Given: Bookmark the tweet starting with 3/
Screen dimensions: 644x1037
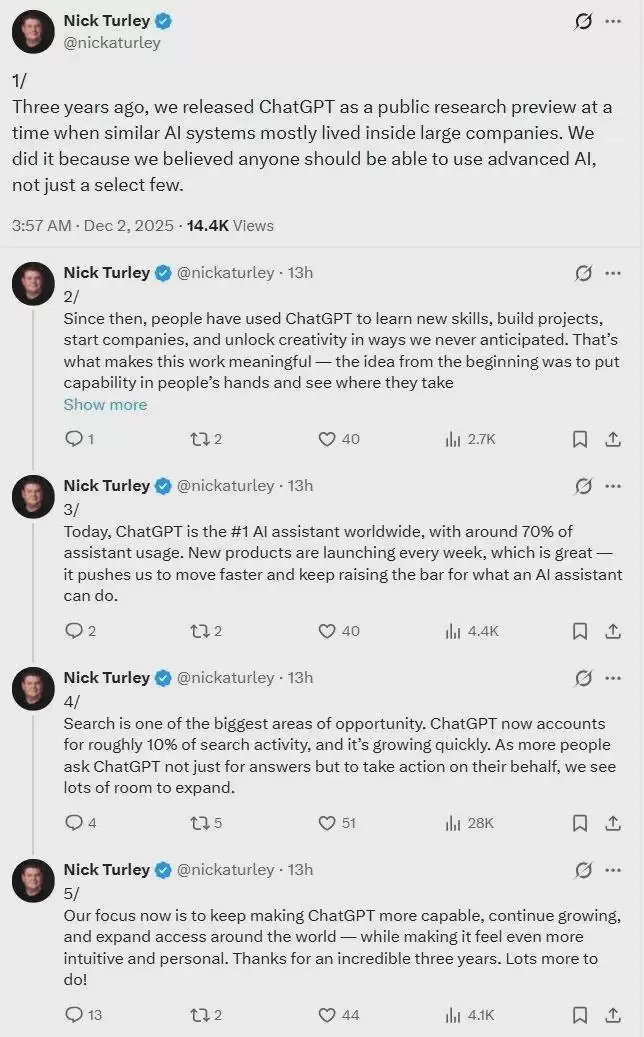Looking at the screenshot, I should (x=579, y=631).
